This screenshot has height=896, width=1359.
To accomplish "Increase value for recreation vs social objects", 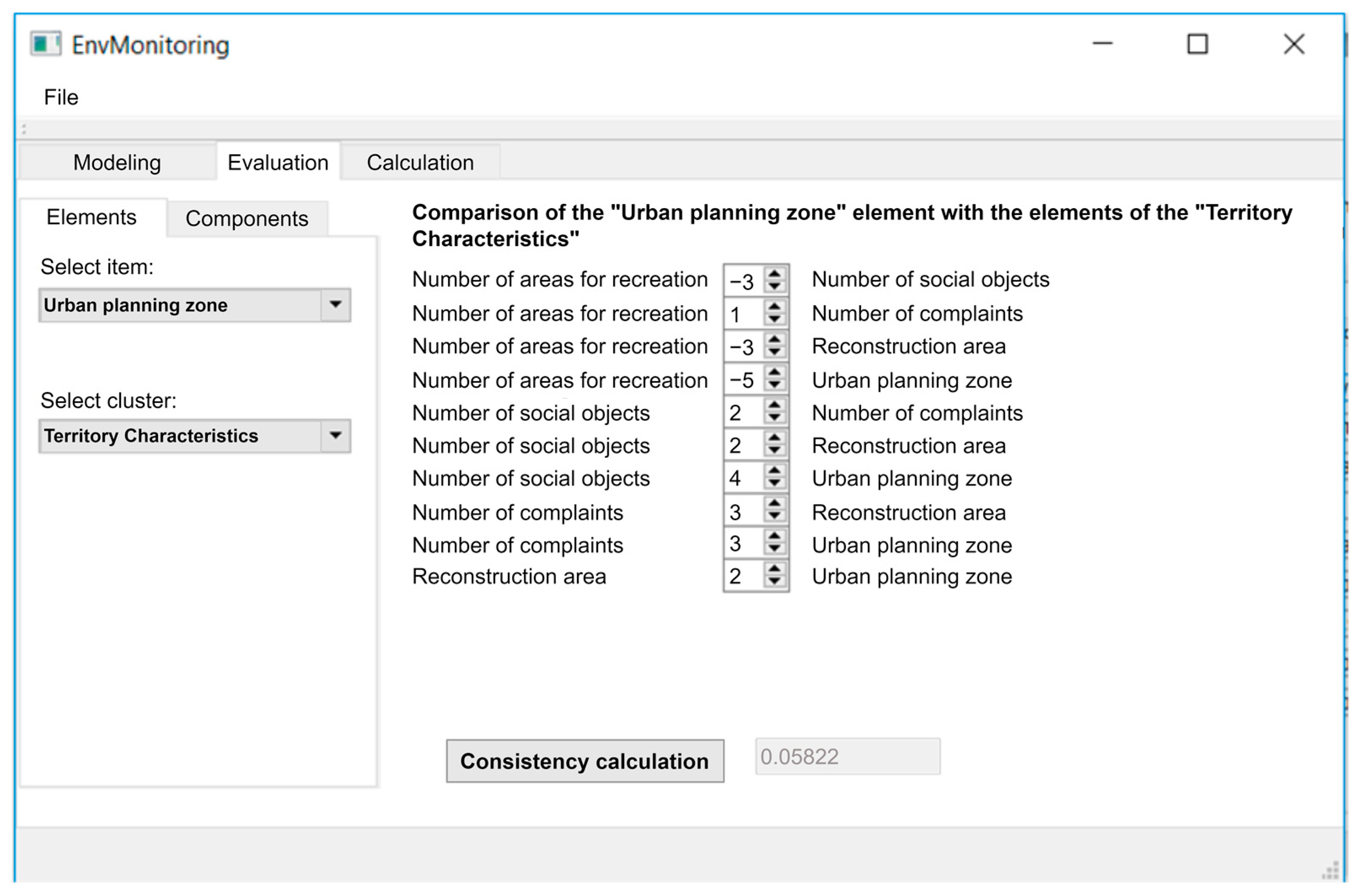I will coord(774,273).
